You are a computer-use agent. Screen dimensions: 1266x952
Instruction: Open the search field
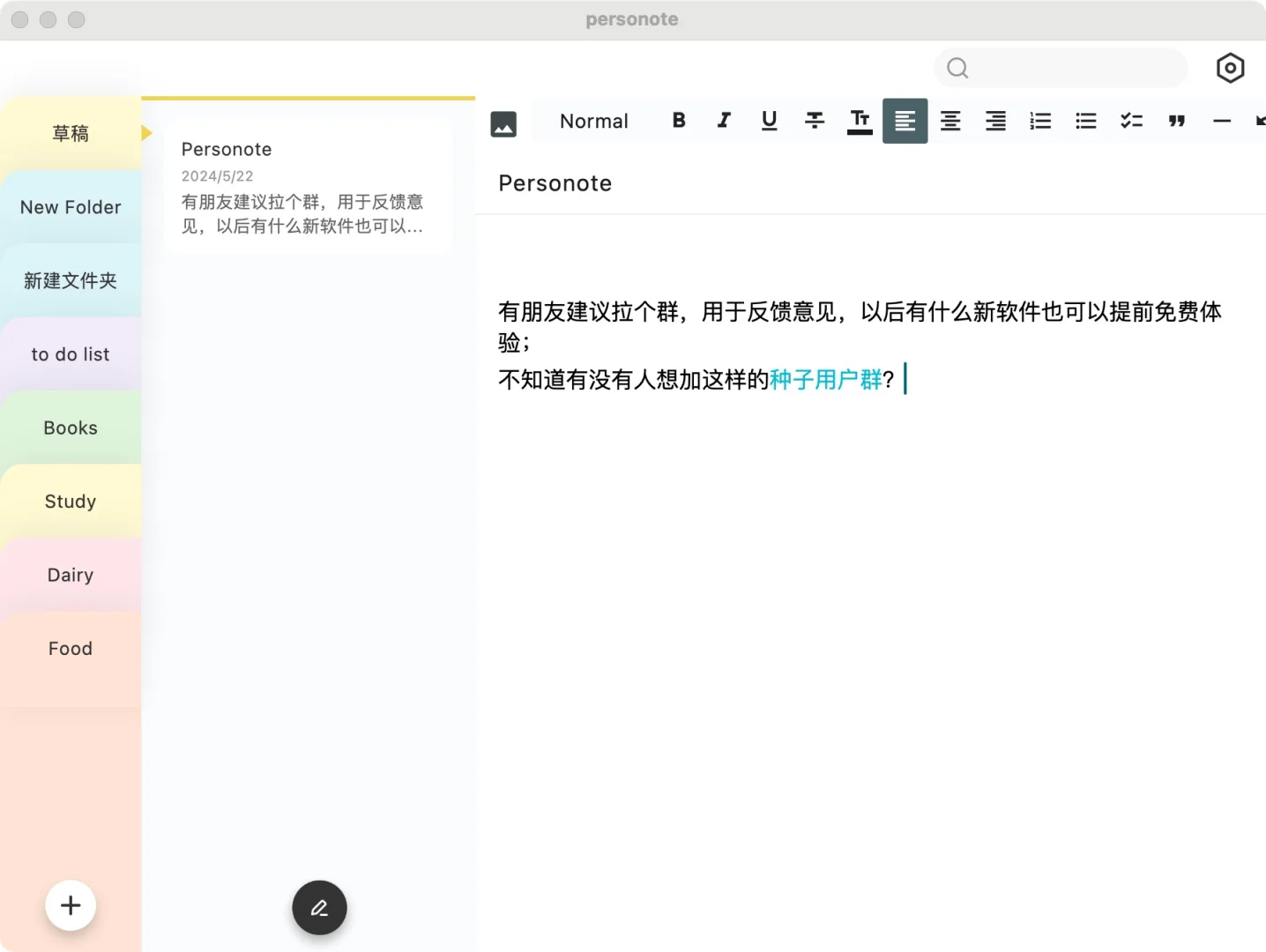click(x=1059, y=68)
